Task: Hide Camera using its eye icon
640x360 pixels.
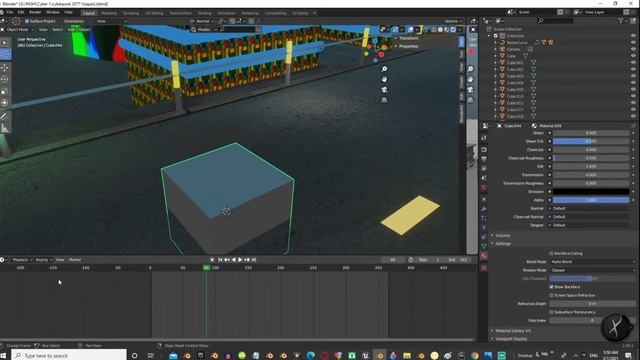Action: (x=633, y=49)
